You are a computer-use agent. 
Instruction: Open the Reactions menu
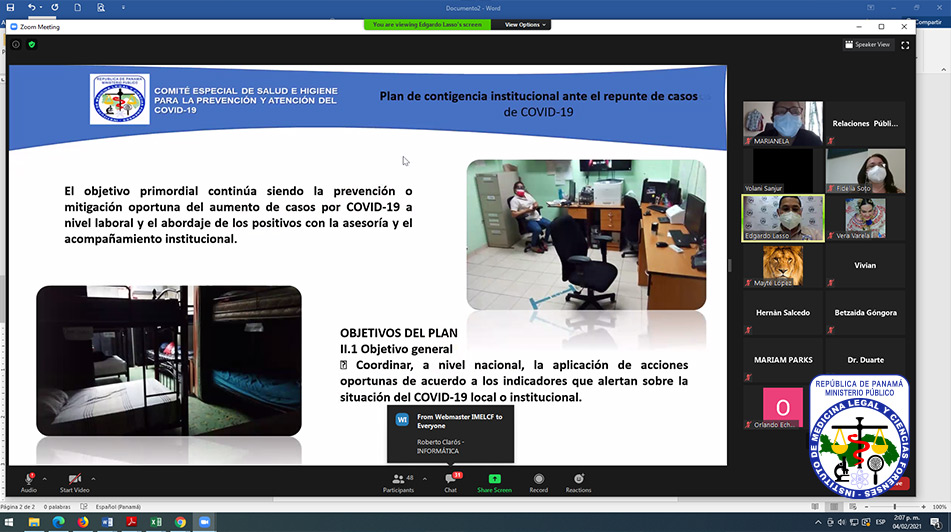tap(579, 483)
